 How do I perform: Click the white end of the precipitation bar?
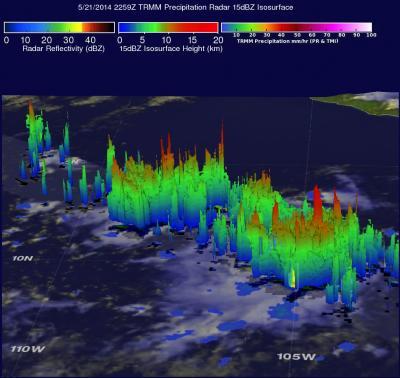(x=365, y=27)
